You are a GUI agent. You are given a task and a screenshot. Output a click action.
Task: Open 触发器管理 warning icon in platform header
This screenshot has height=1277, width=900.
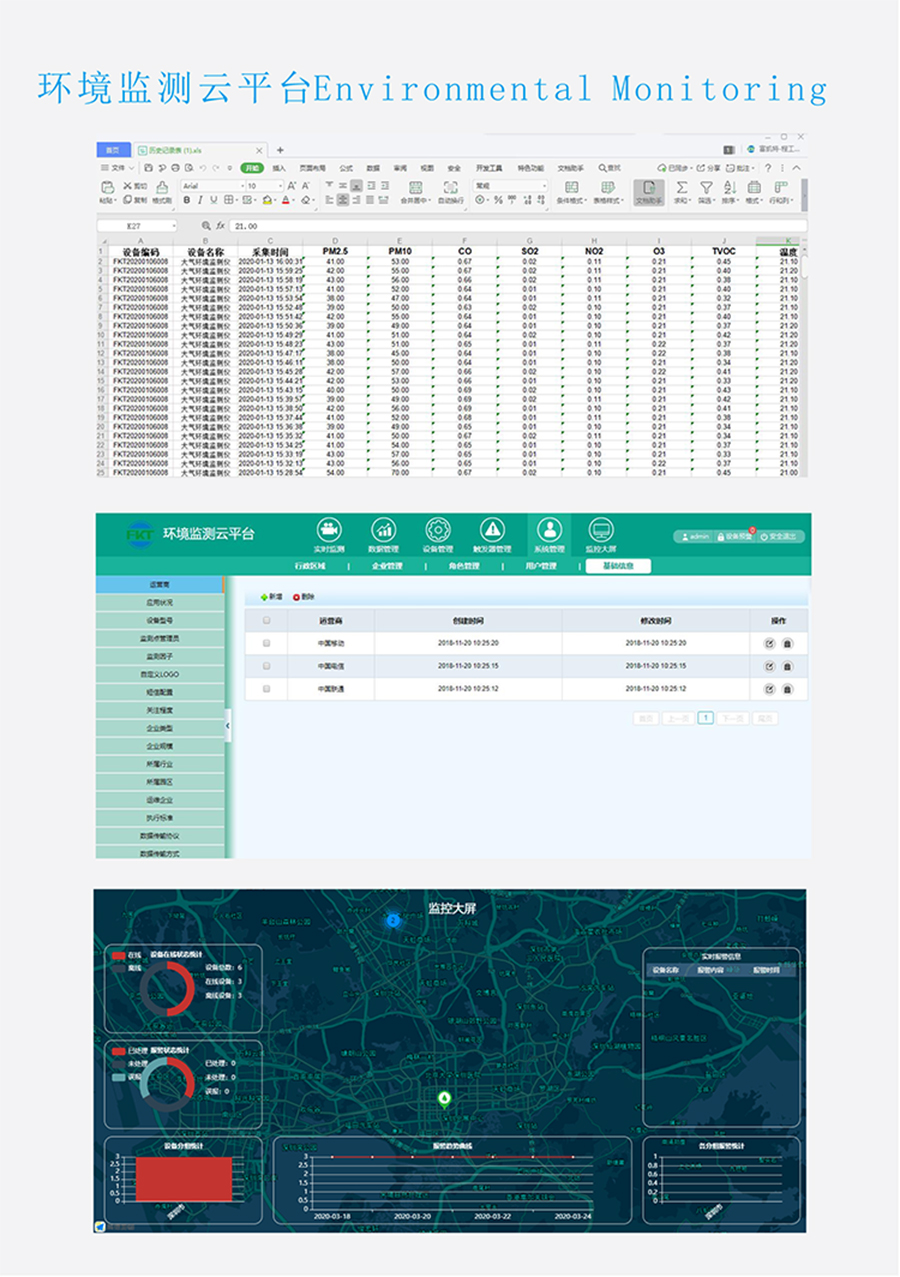492,529
